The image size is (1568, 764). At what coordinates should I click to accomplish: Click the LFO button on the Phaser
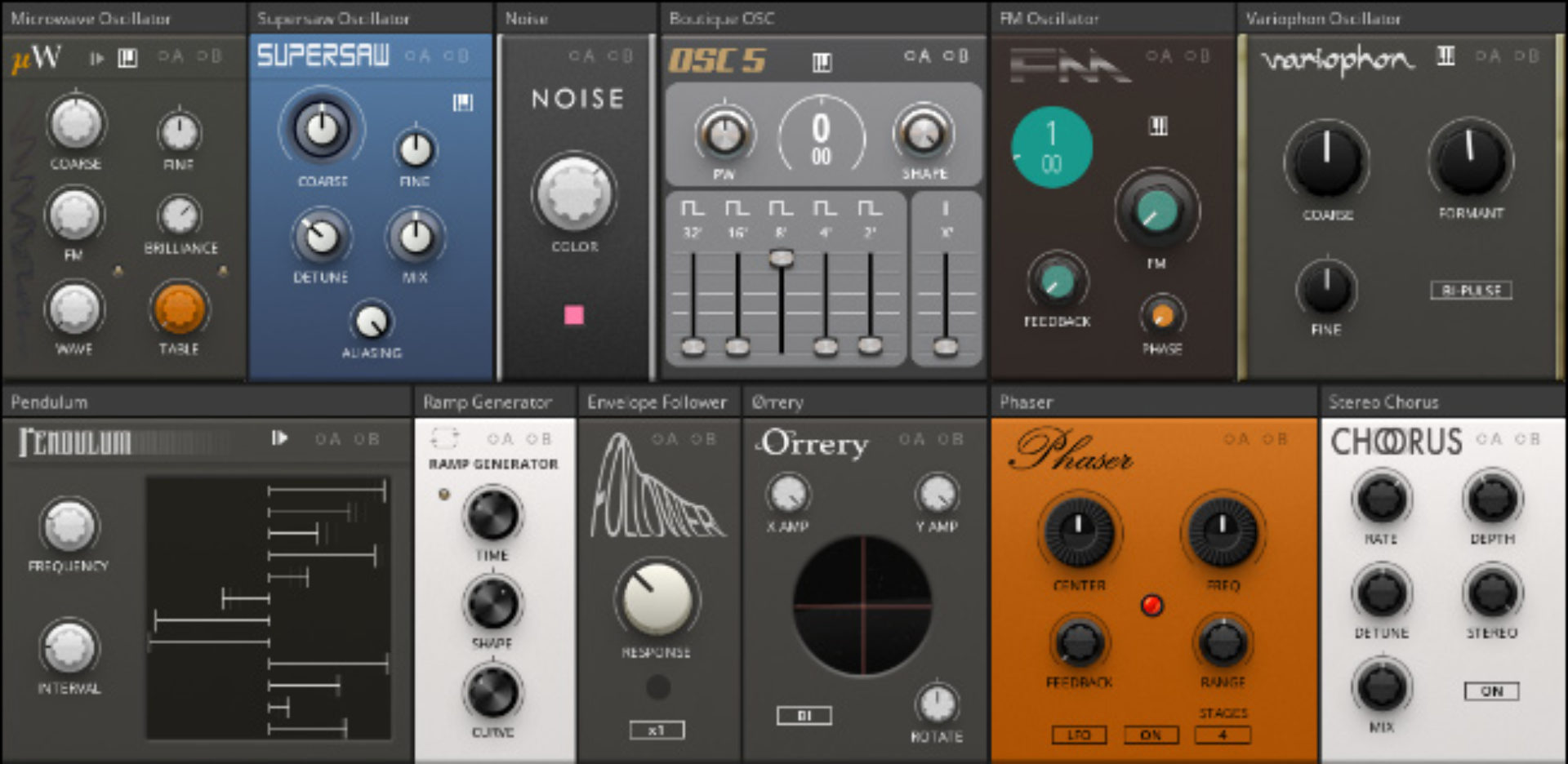pos(1080,735)
